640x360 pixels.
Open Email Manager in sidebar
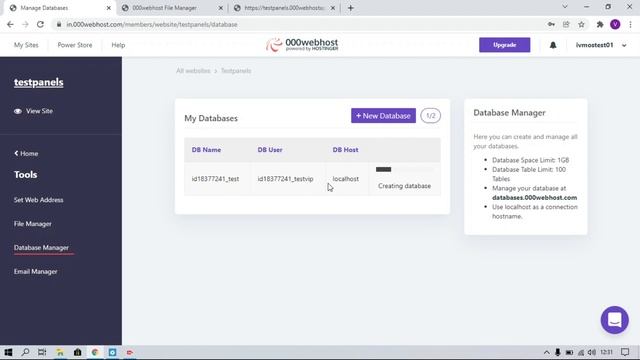(x=36, y=271)
